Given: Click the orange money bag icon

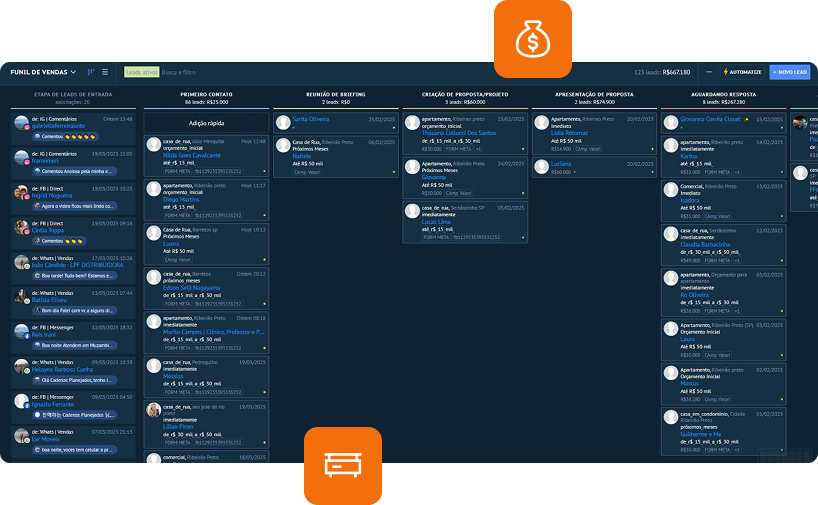Looking at the screenshot, I should 532,40.
